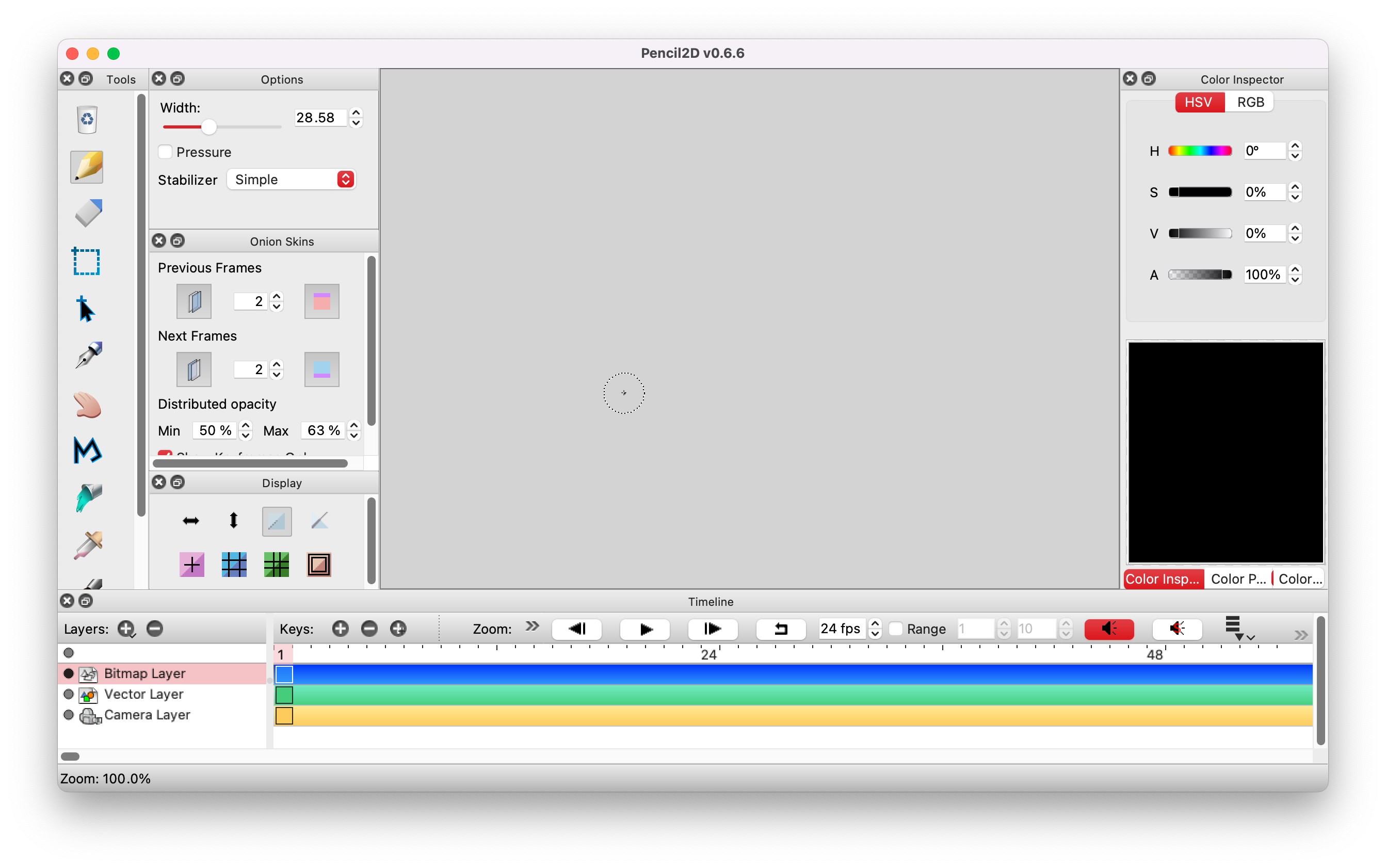
Task: Increase minimum opacity stepper
Action: [246, 425]
